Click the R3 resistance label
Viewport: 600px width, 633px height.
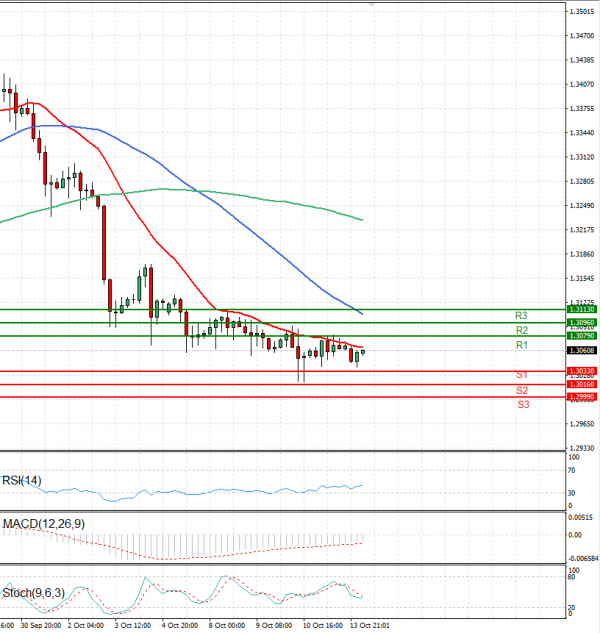(521, 316)
